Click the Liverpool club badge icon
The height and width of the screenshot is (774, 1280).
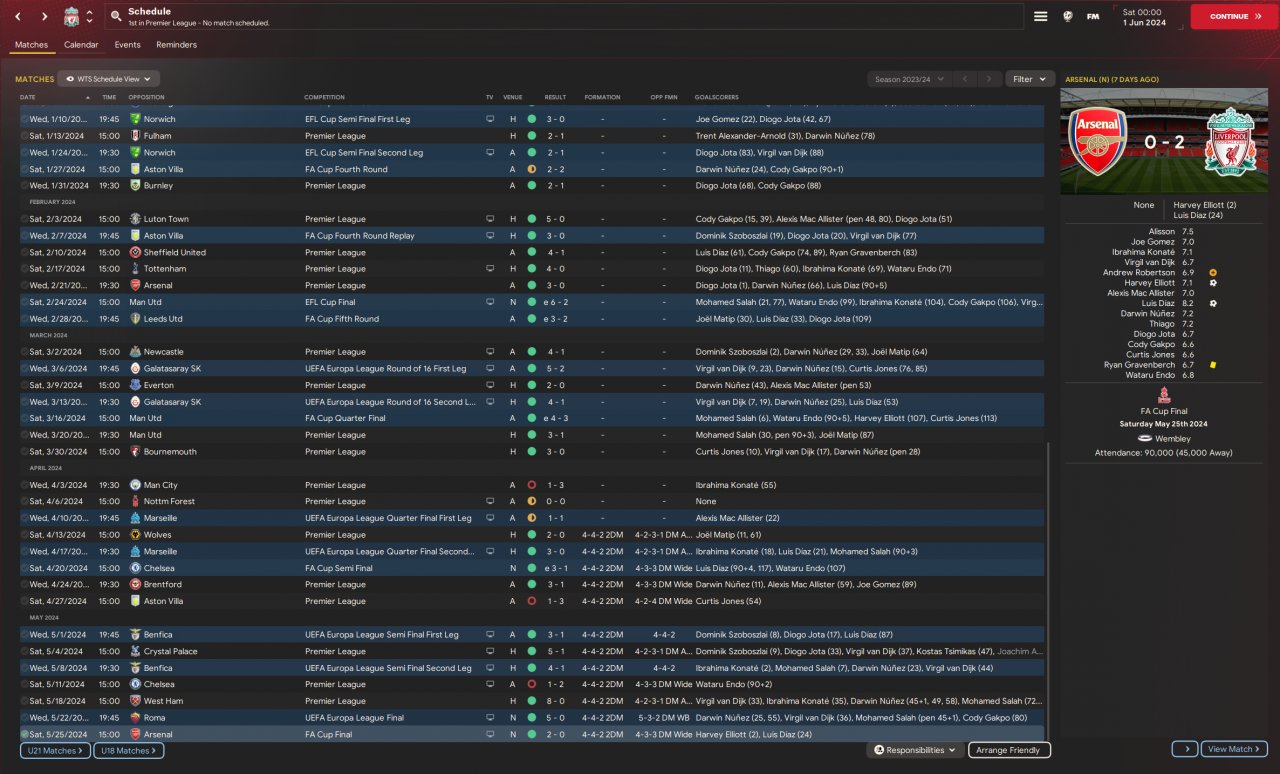tap(71, 17)
